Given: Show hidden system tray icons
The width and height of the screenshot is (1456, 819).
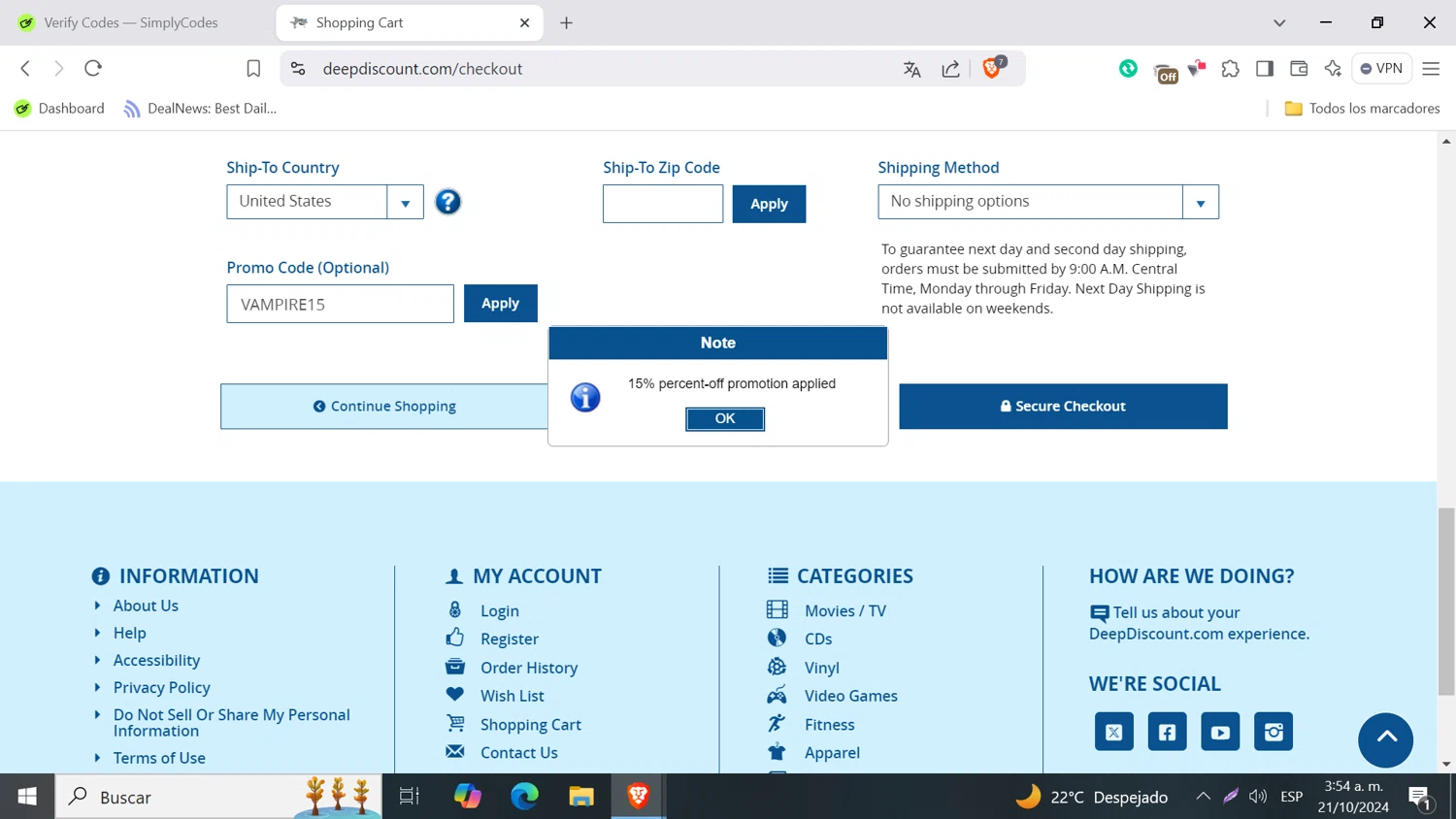Looking at the screenshot, I should [1203, 797].
